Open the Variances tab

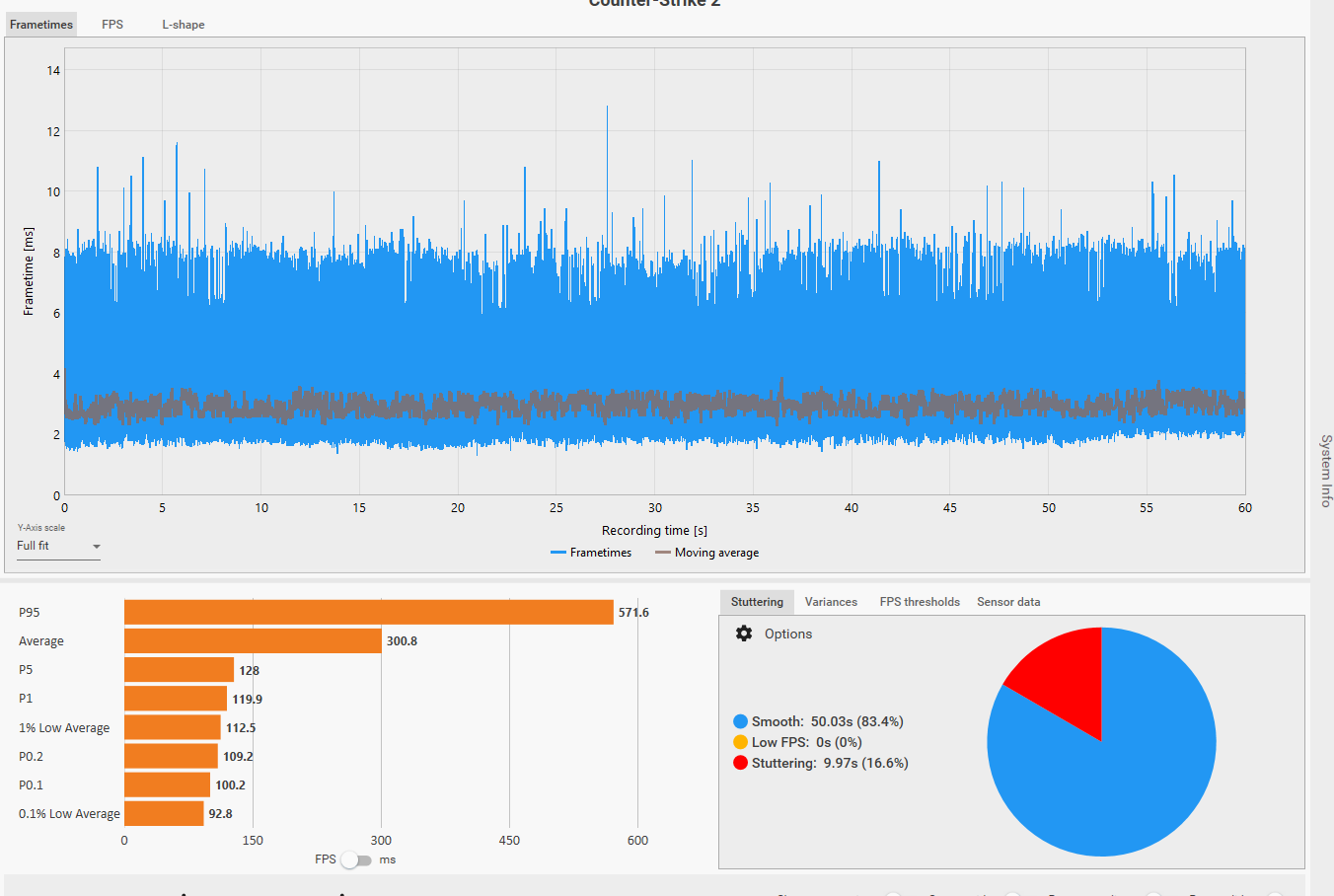831,602
